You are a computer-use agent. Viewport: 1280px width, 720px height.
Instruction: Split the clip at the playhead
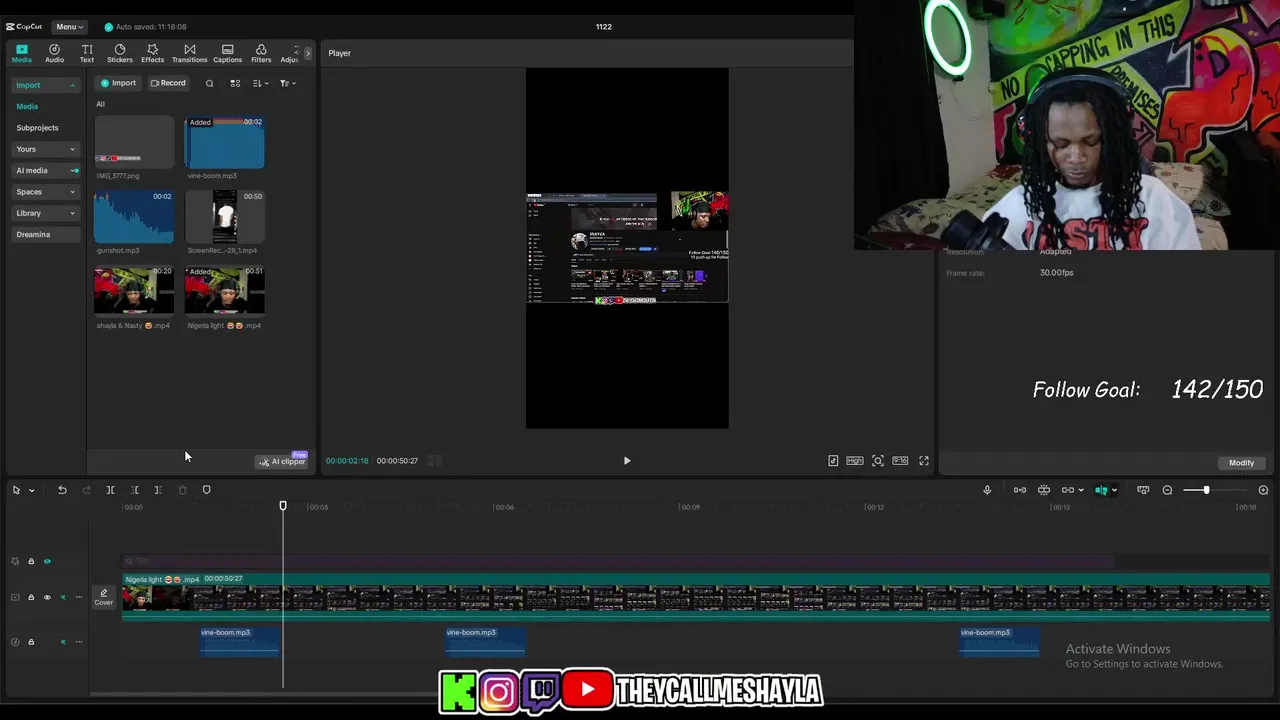110,490
